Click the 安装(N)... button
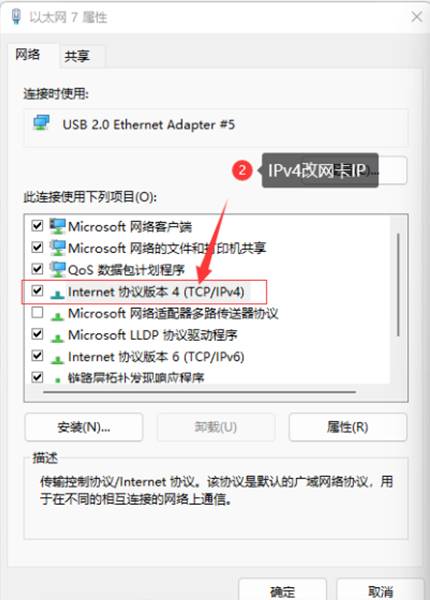 84,427
